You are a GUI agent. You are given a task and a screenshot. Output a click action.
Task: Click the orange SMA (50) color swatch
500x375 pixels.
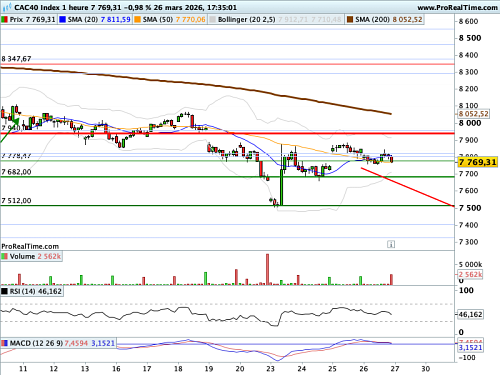click(137, 20)
